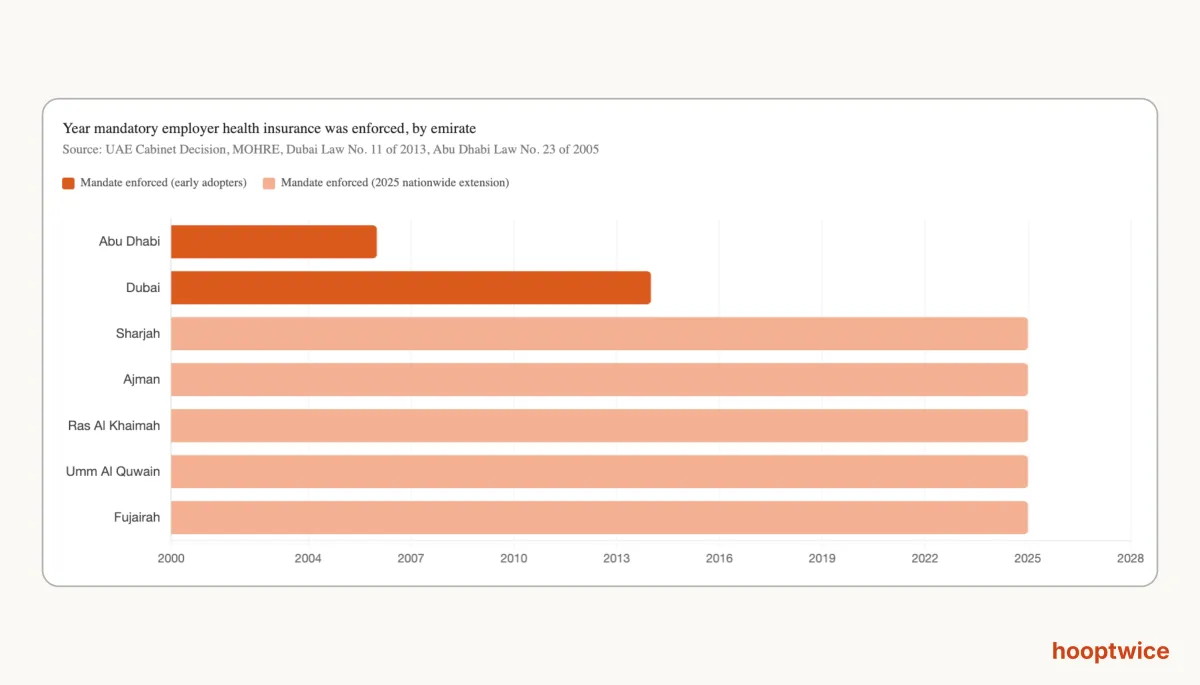Click the 'Mandate enforced (2025 nationwide extension)' legend label
Screen dimensions: 1200x685
point(395,183)
